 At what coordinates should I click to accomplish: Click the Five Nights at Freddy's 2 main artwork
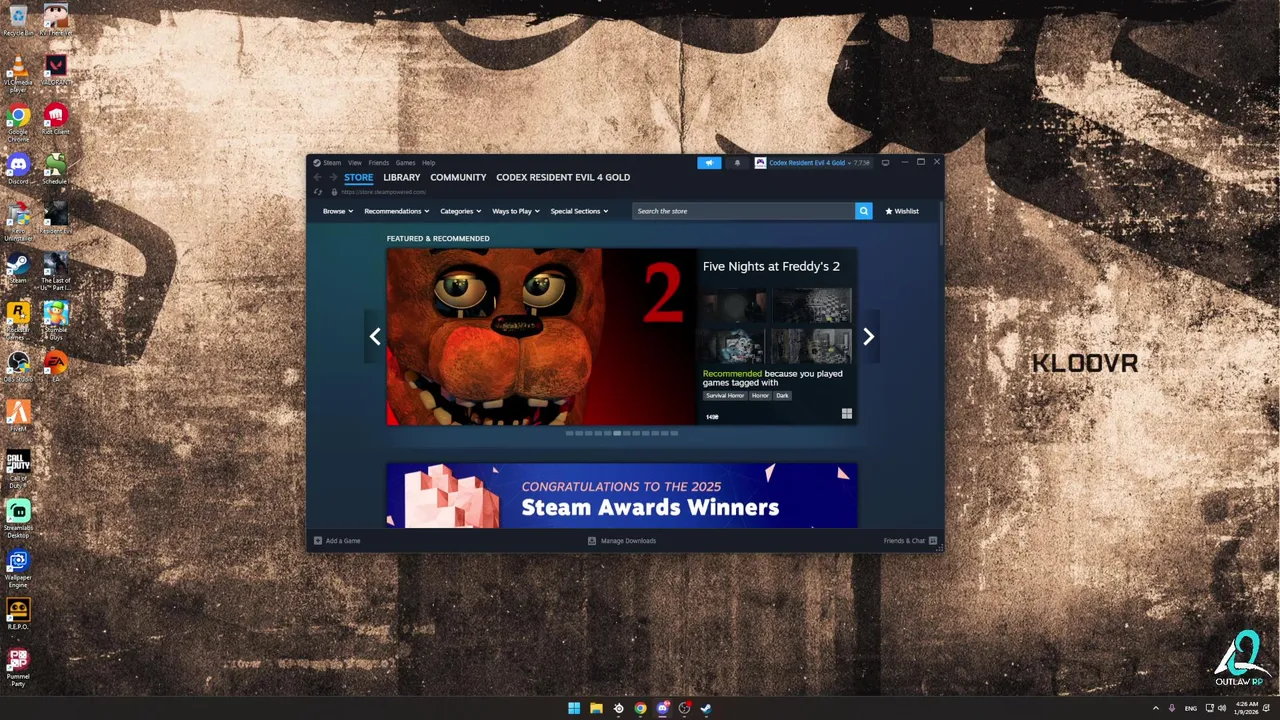[x=541, y=337]
